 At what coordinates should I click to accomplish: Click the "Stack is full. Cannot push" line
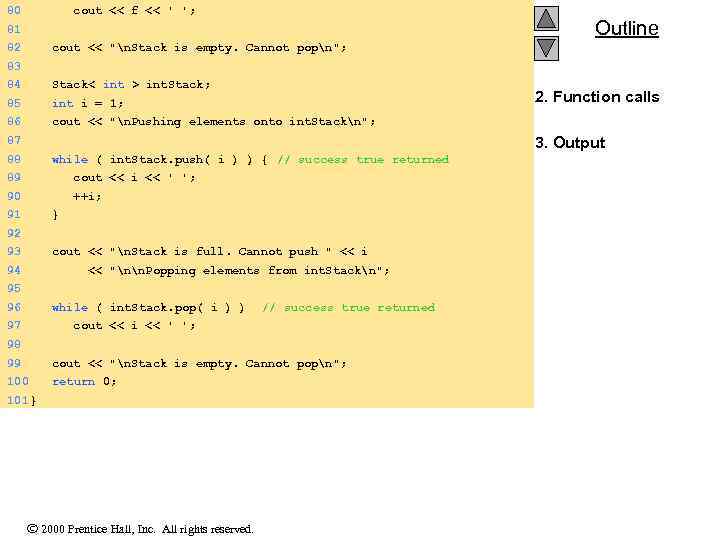[209, 252]
